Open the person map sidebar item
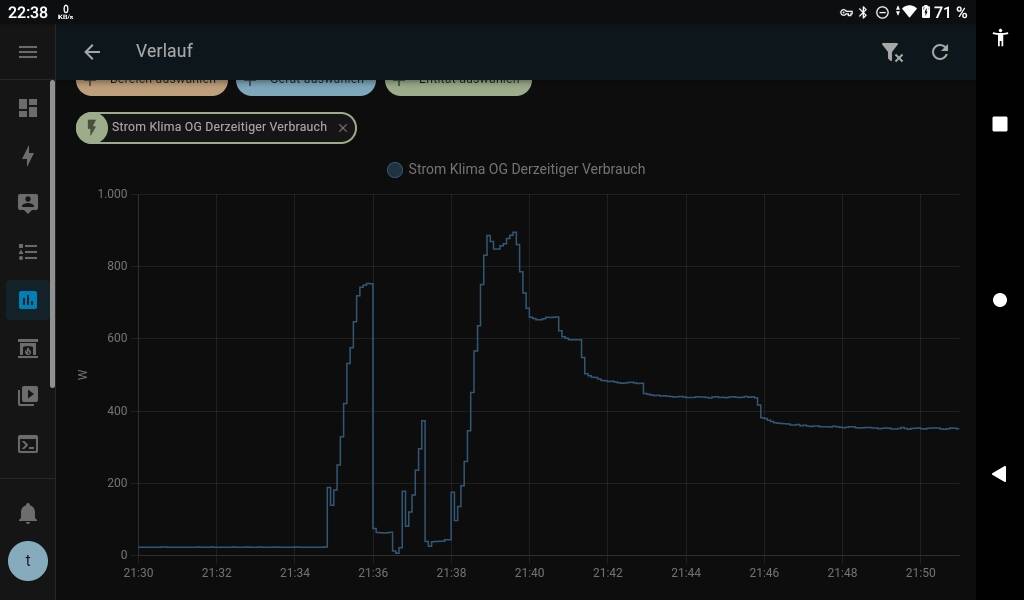Viewport: 1024px width, 600px height. (x=28, y=204)
